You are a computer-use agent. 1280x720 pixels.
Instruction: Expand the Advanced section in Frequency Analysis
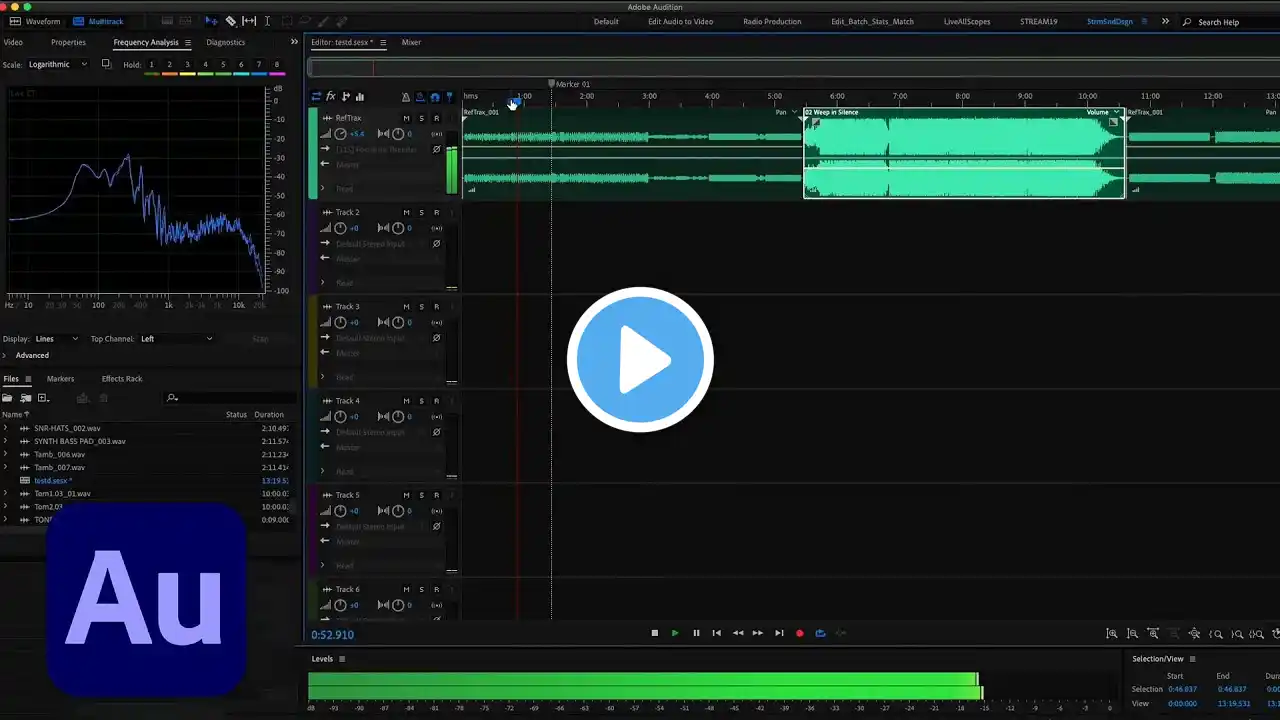[x=5, y=355]
